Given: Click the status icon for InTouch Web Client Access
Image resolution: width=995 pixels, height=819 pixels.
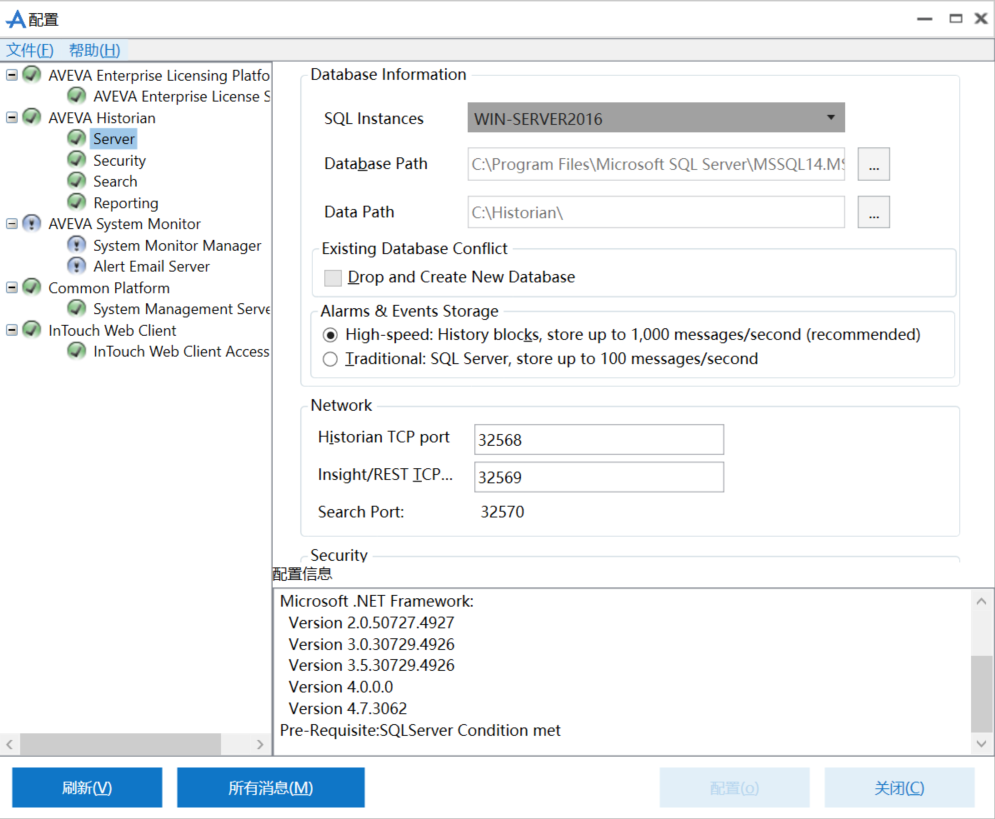Looking at the screenshot, I should pos(76,351).
